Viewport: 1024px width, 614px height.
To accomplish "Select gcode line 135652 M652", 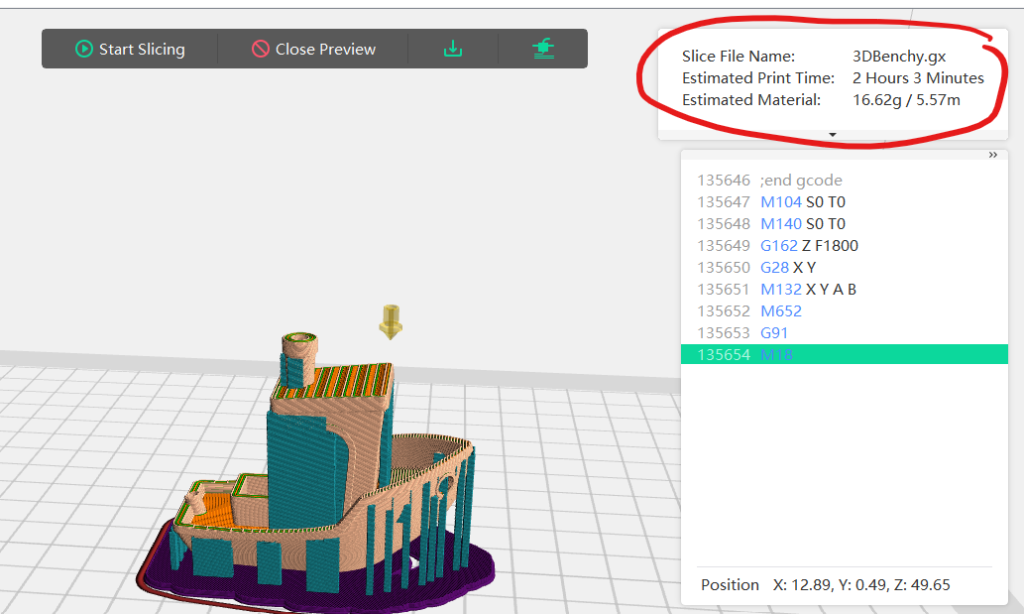I will [844, 311].
